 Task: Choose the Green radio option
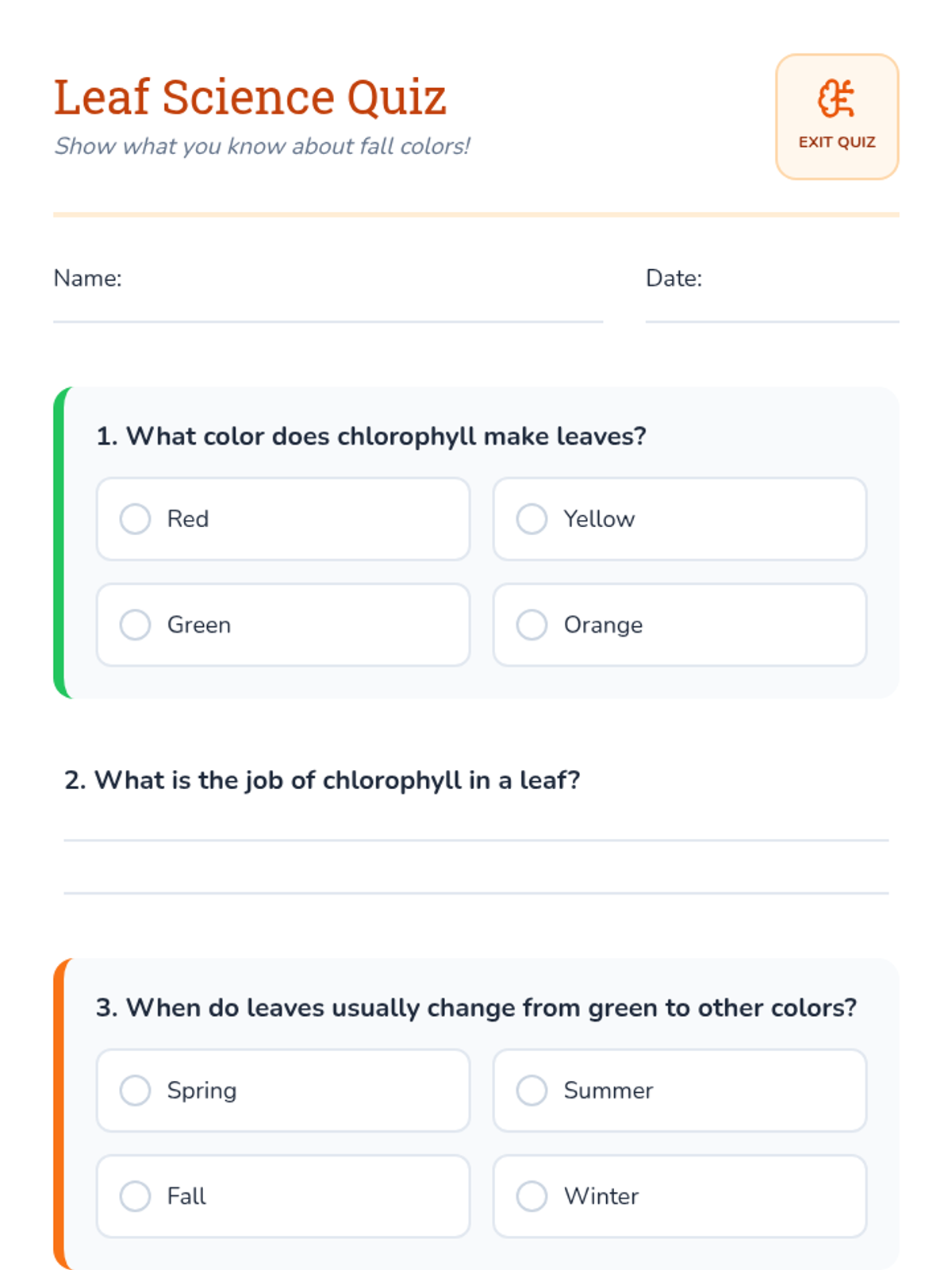(136, 625)
